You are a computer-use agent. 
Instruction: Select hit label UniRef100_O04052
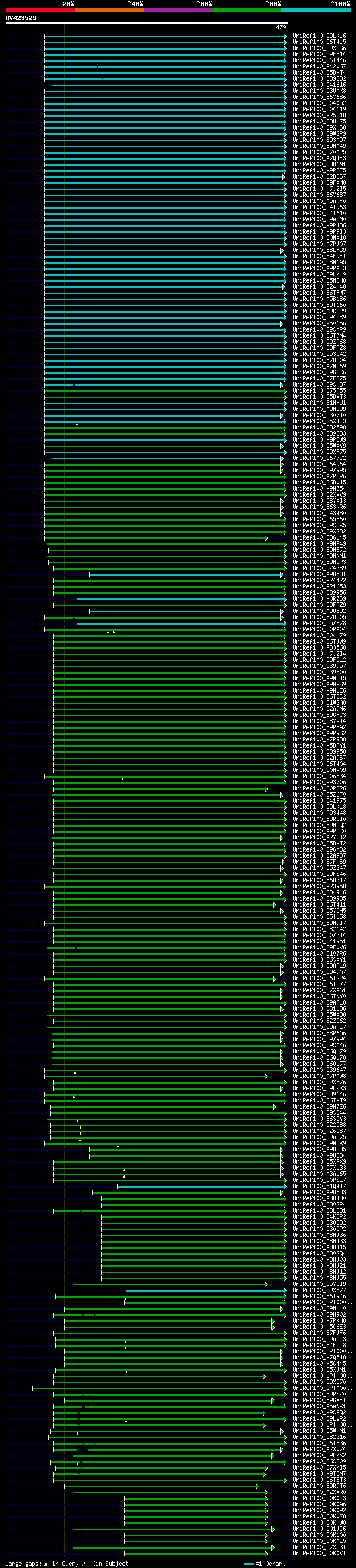[x=319, y=103]
